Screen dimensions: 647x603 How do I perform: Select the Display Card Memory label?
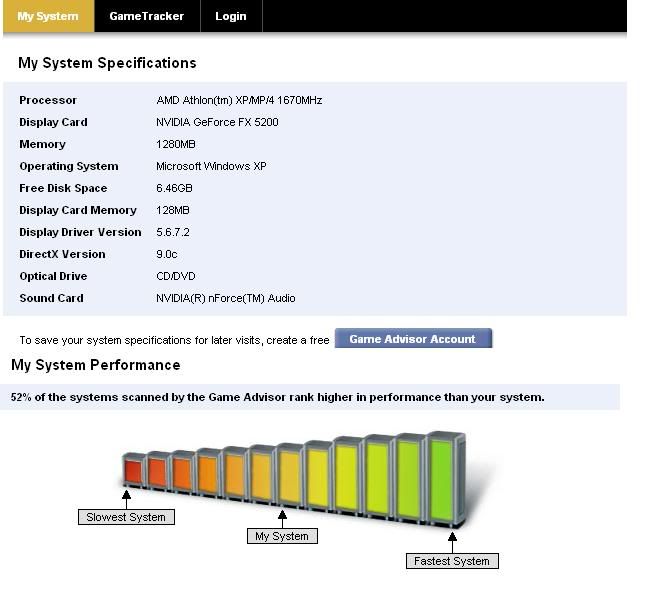point(78,210)
